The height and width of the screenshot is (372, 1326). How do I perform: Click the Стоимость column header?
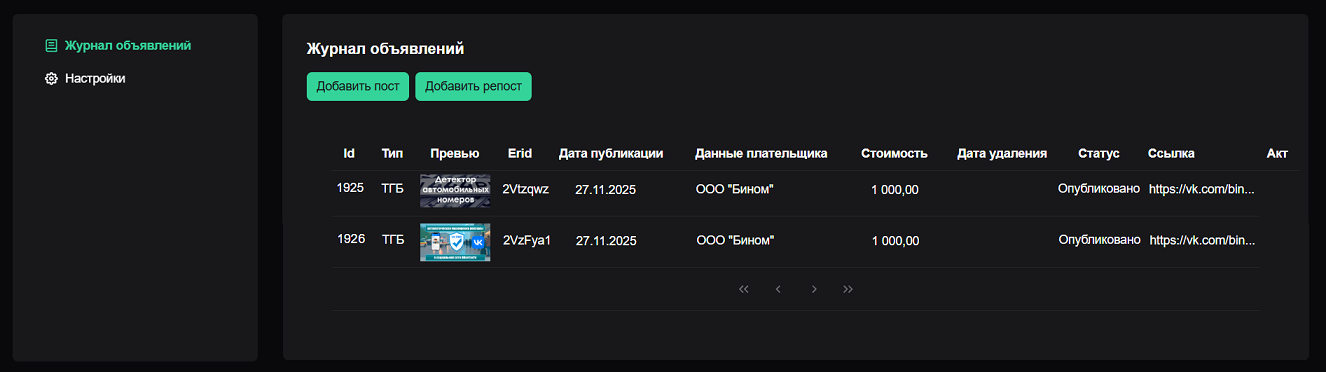(x=895, y=153)
